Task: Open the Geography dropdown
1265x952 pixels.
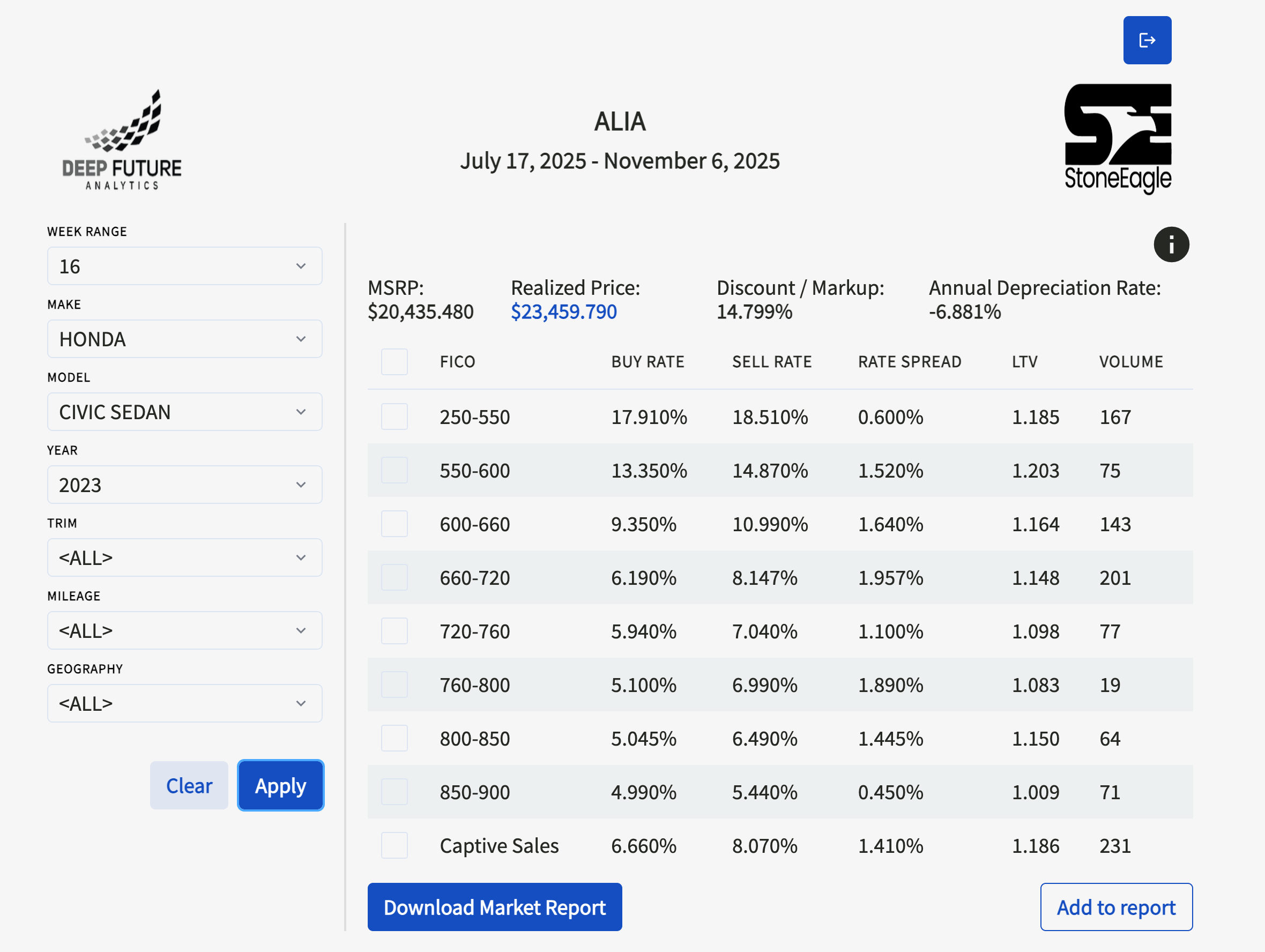Action: point(185,703)
